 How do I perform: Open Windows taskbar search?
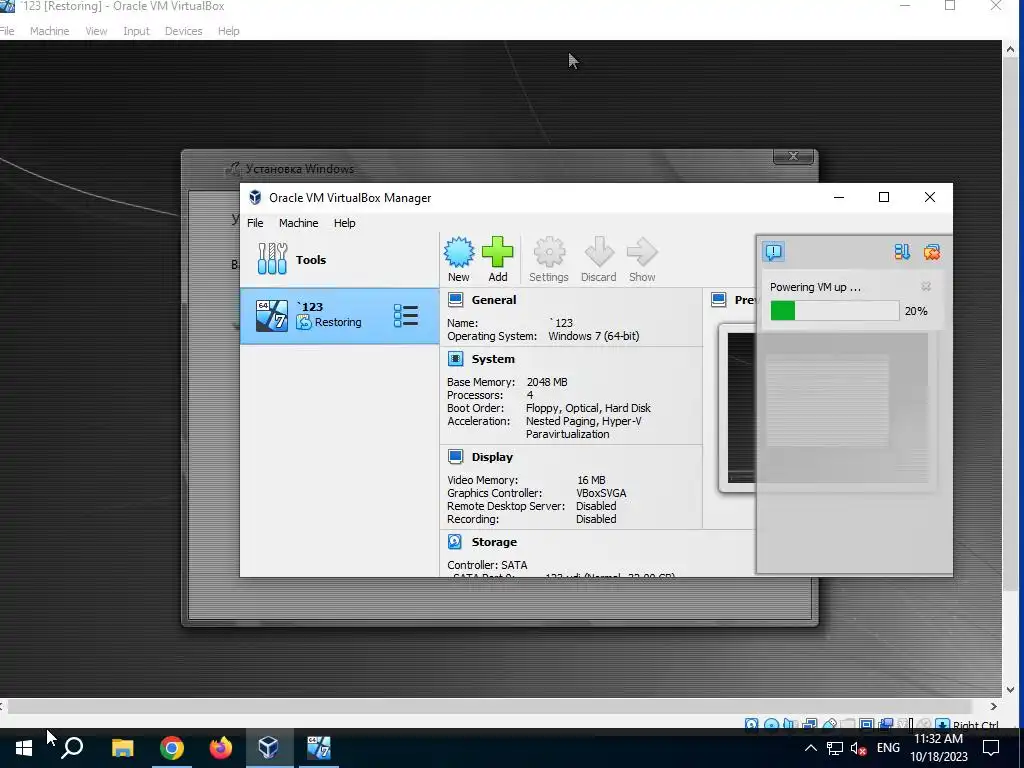tap(72, 748)
